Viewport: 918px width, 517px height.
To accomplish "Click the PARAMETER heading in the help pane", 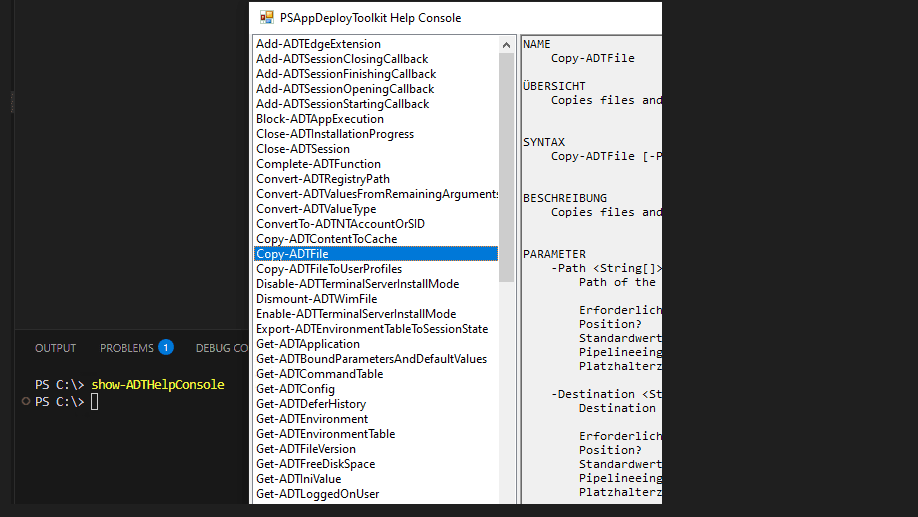I will pyautogui.click(x=554, y=254).
